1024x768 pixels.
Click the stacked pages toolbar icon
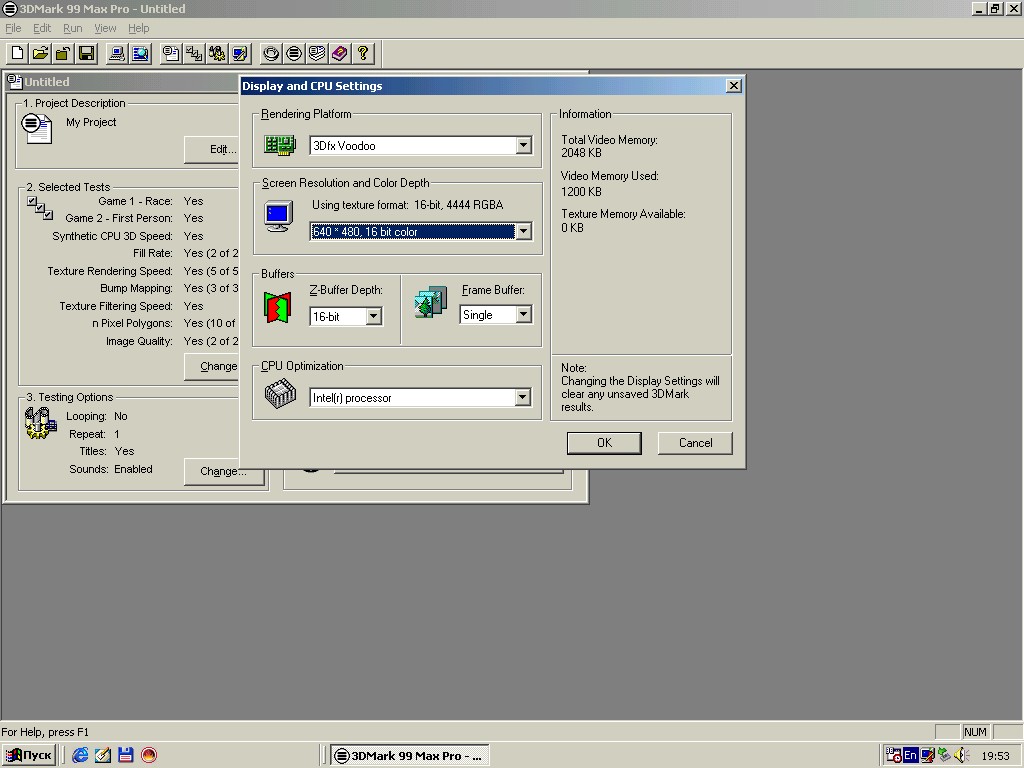pos(317,54)
